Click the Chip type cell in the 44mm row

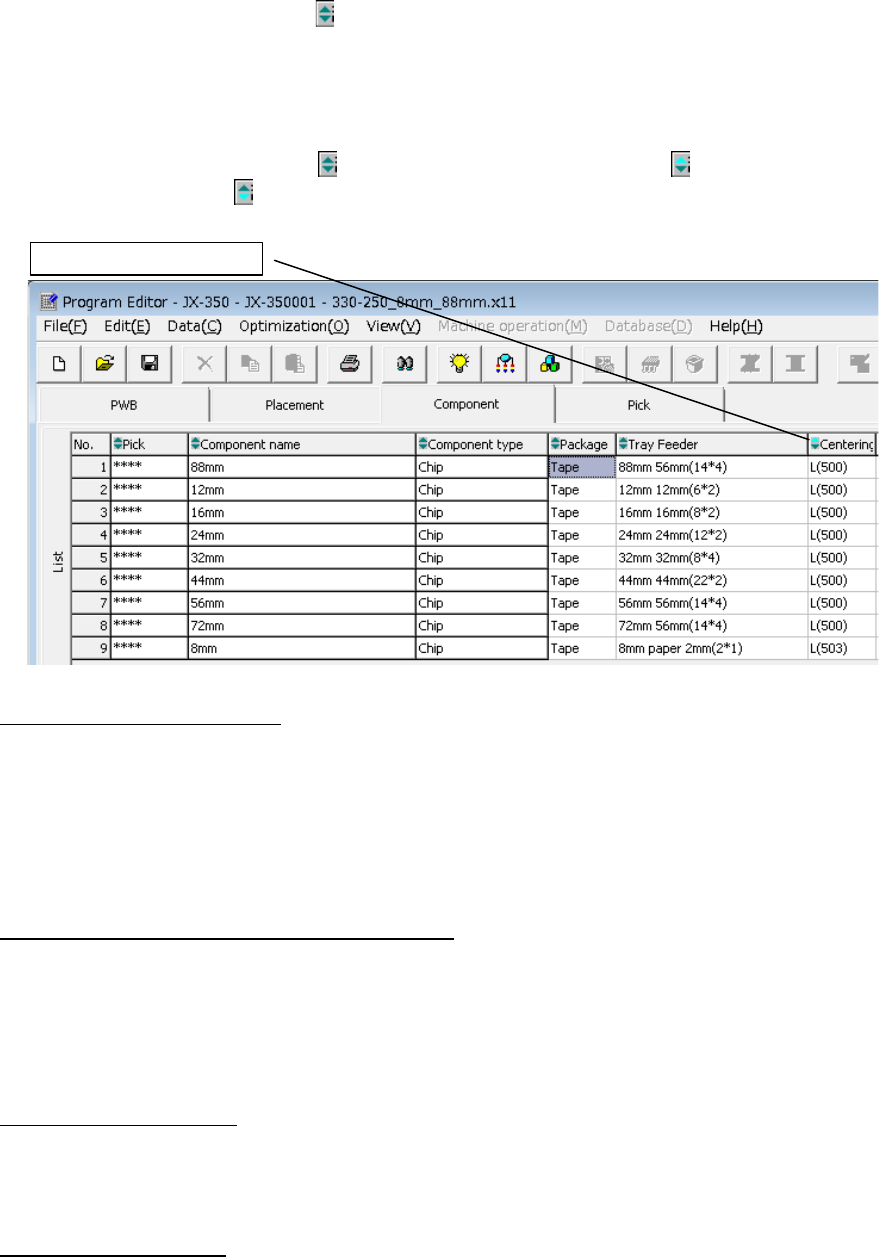pos(482,580)
